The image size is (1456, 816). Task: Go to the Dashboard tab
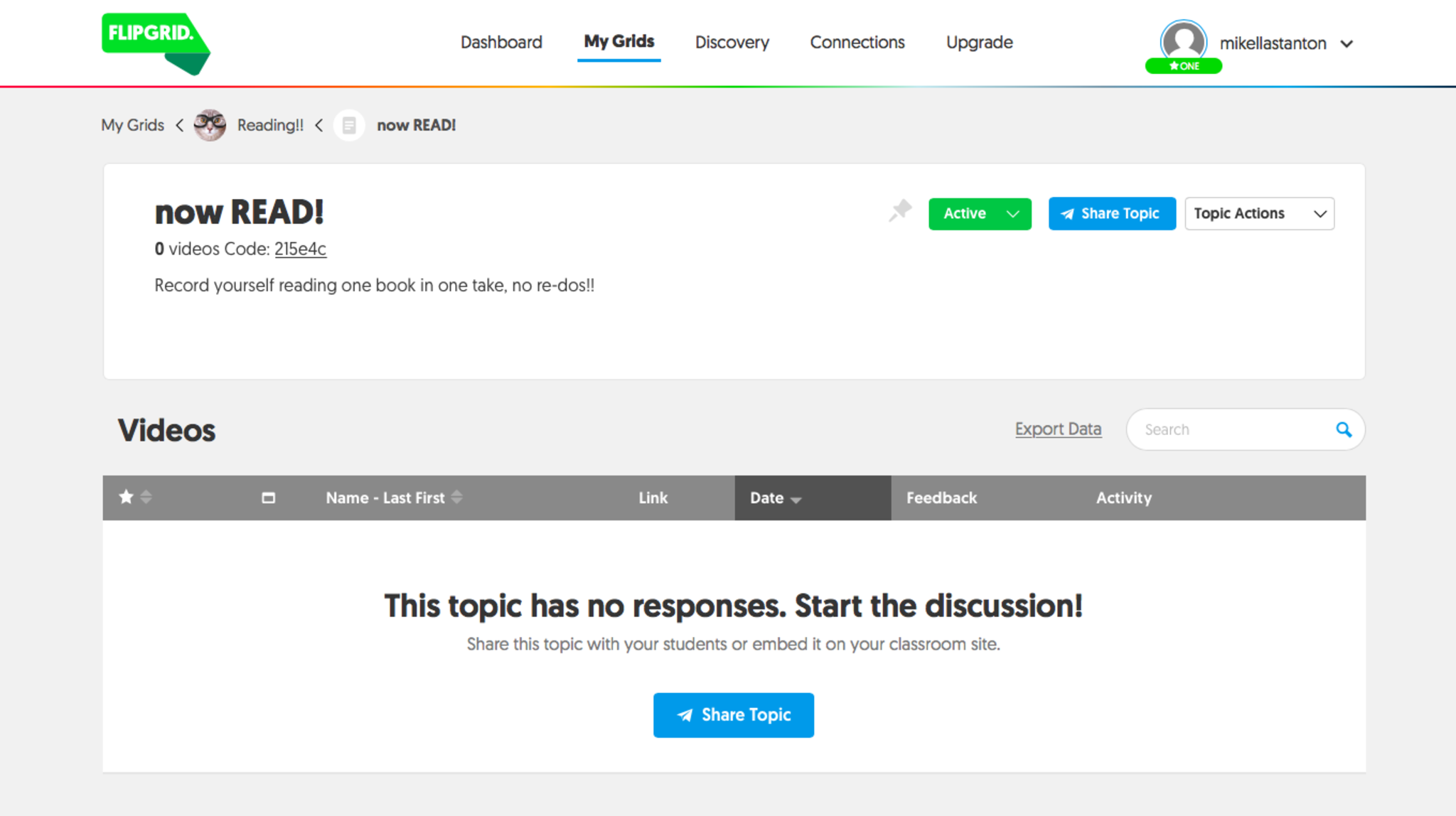click(501, 43)
